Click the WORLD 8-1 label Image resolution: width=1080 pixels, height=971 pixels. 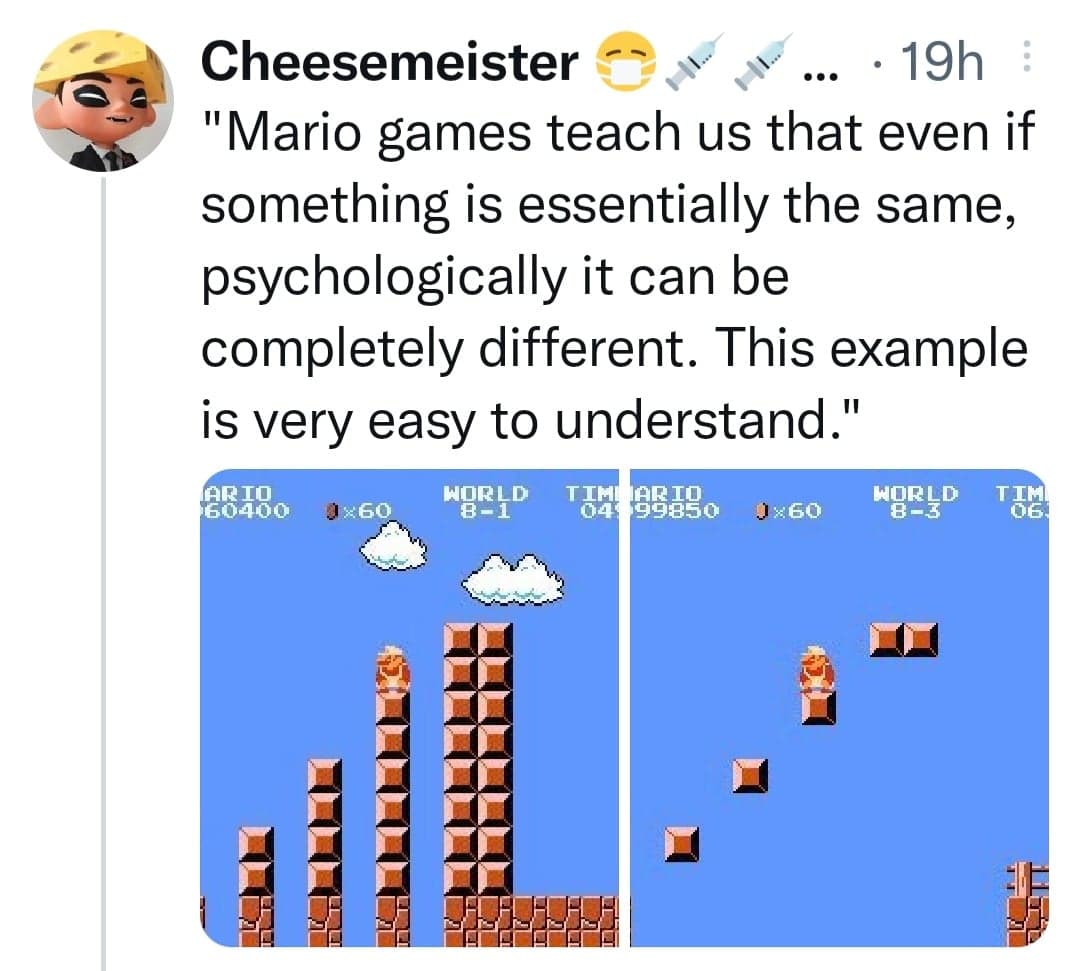(x=486, y=501)
